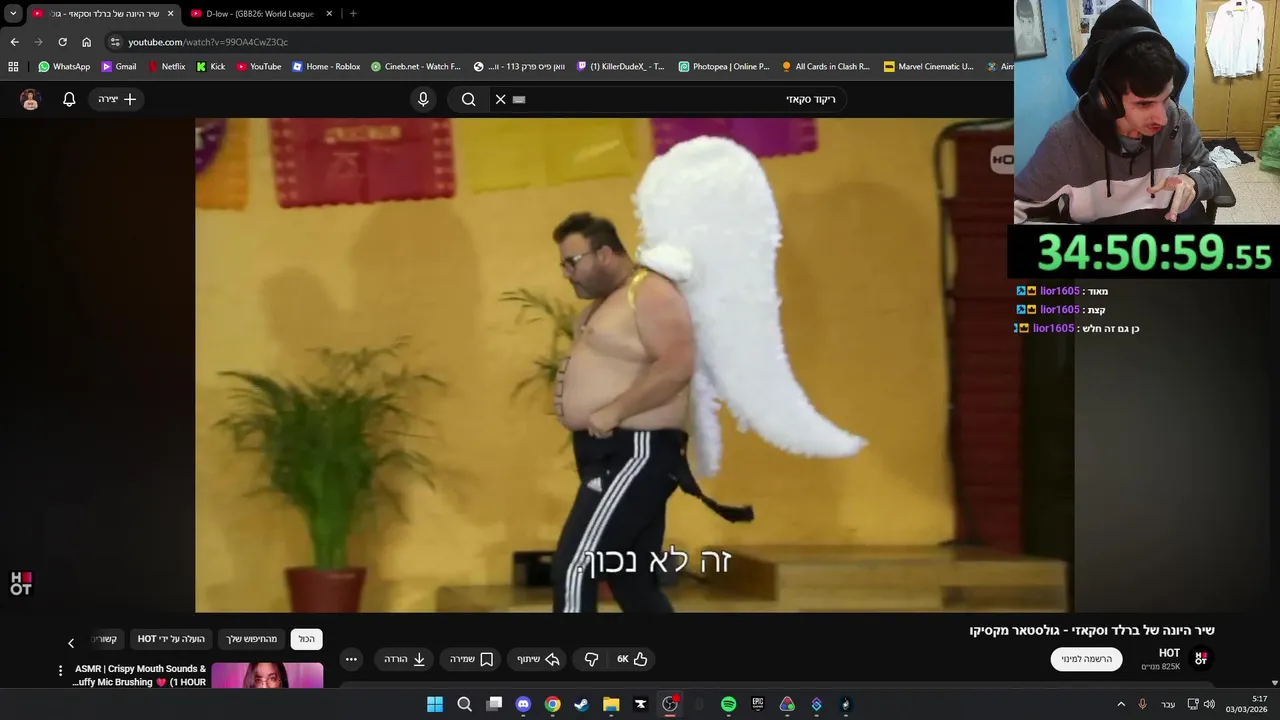This screenshot has height=720, width=1280.
Task: Open the Gmail bookmark
Action: pyautogui.click(x=119, y=67)
